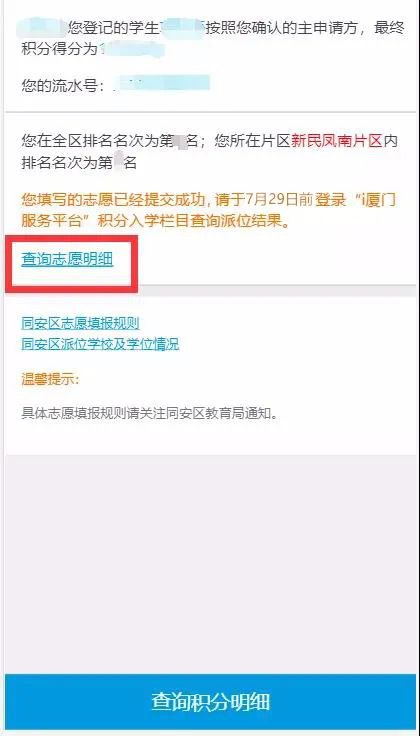Image resolution: width=420 pixels, height=736 pixels.
Task: Click the red 新民凤南片区 district name
Action: tap(337, 141)
